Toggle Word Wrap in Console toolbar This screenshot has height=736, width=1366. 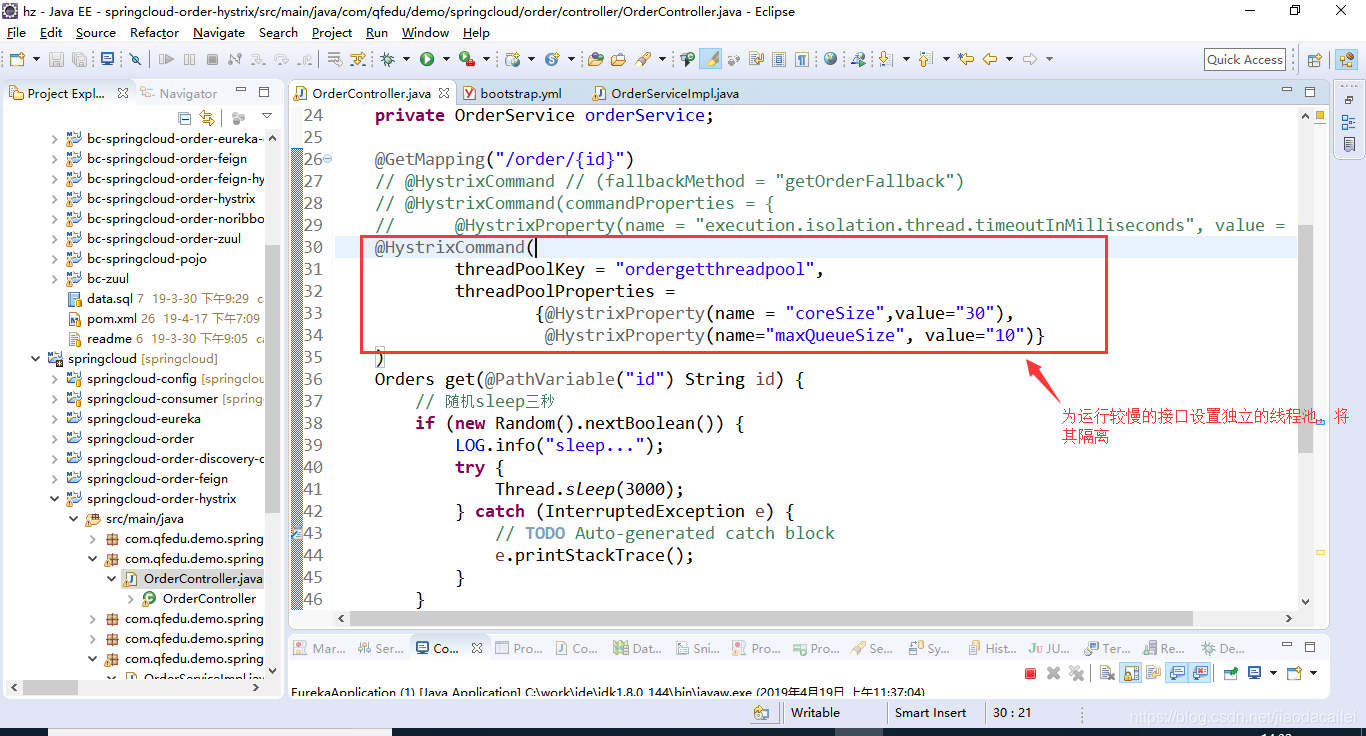[1153, 673]
